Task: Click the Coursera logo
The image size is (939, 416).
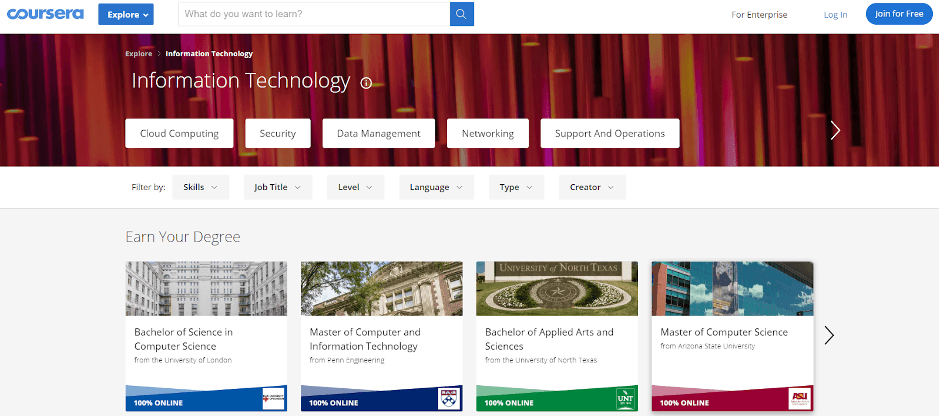Action: tap(44, 15)
